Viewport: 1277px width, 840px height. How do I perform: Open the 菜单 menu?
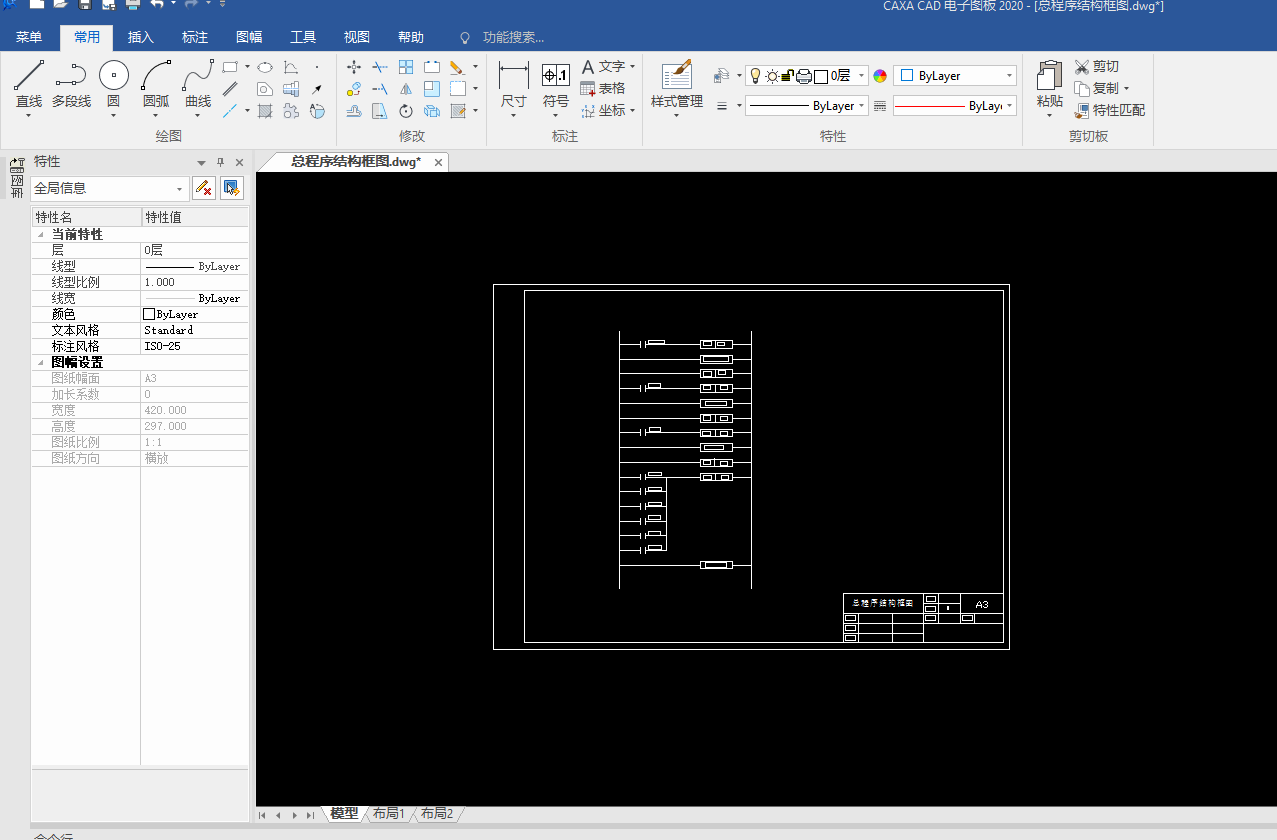[x=29, y=38]
